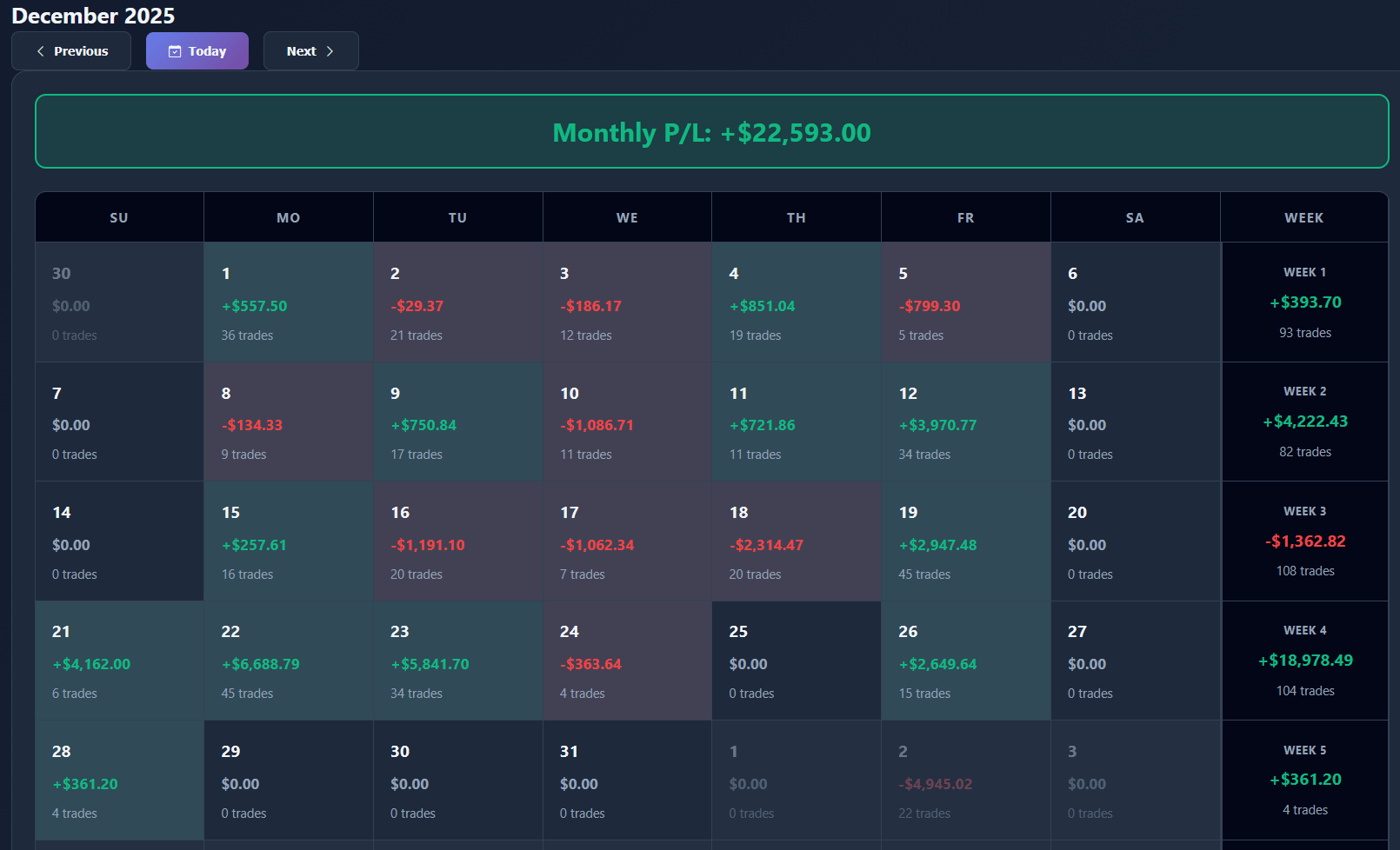Jump to Today in the calendar
The image size is (1400, 850).
(197, 51)
